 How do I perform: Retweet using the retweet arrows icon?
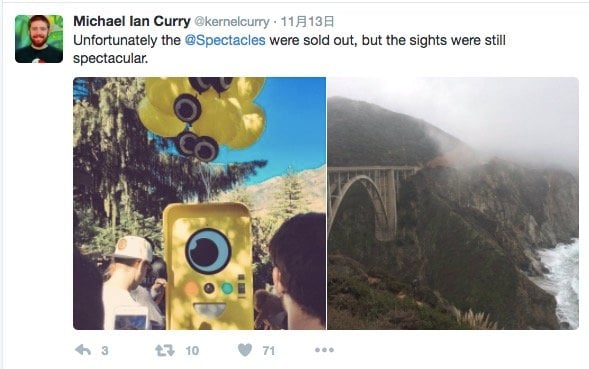pyautogui.click(x=165, y=351)
